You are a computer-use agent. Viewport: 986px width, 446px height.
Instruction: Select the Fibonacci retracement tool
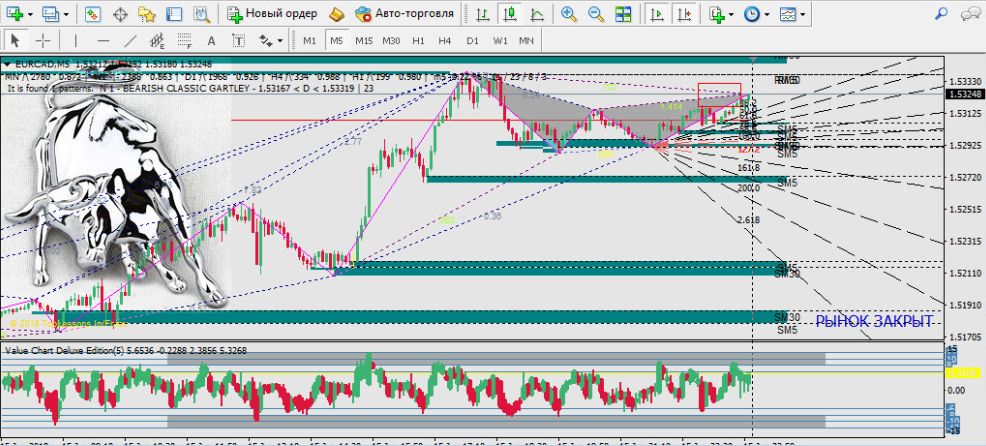[184, 41]
